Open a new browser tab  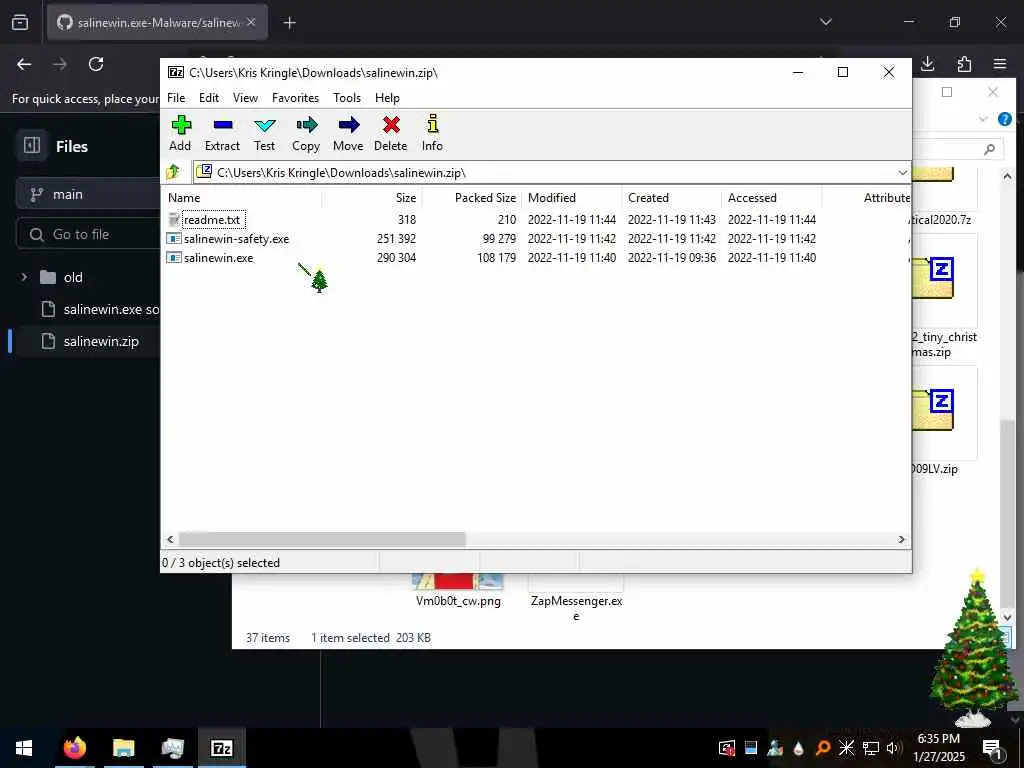click(x=289, y=23)
